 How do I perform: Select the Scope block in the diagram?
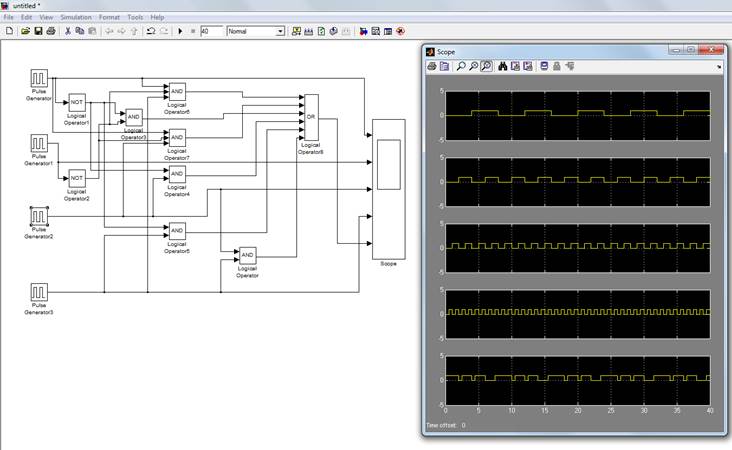[x=389, y=189]
